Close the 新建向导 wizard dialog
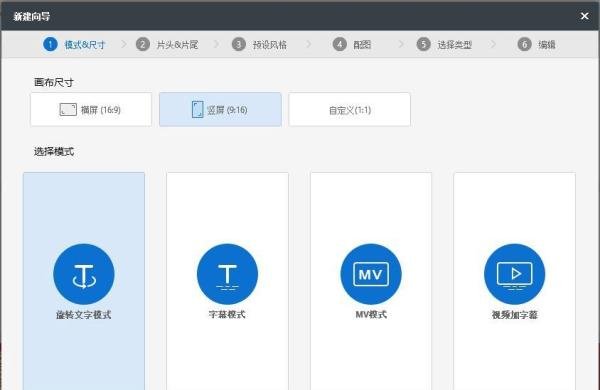This screenshot has height=390, width=600. (x=584, y=16)
